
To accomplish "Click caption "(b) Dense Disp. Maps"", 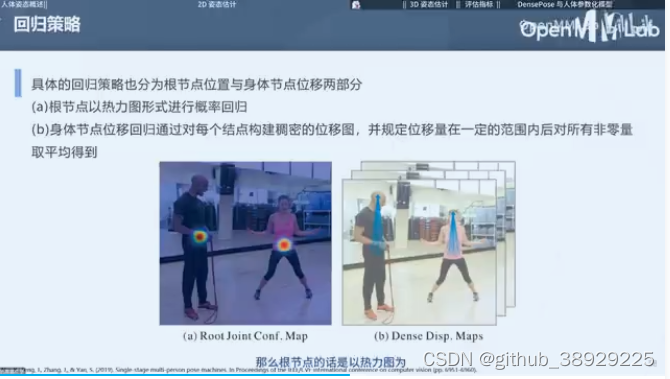I will point(429,336).
